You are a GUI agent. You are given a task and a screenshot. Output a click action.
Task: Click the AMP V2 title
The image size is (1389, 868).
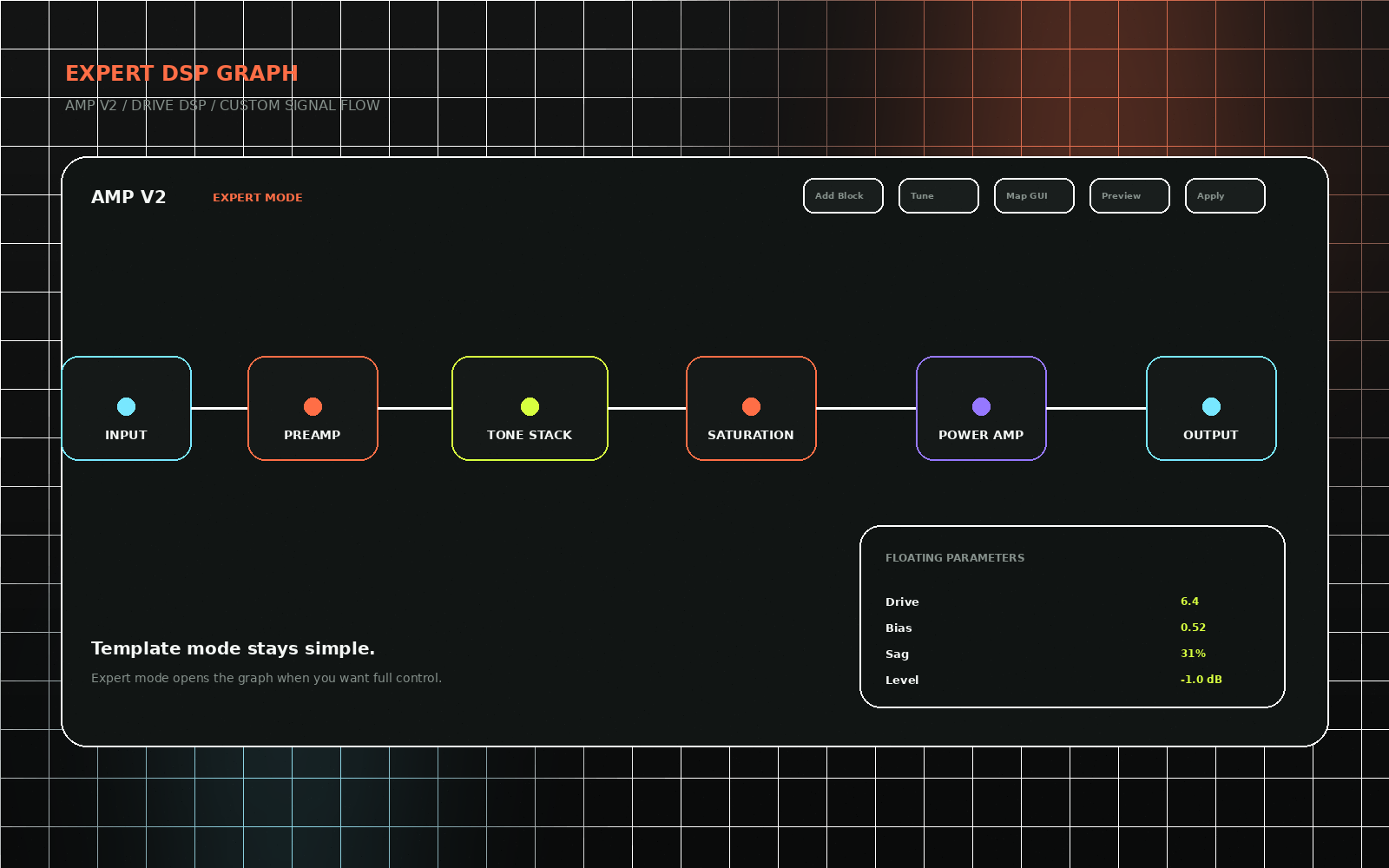128,197
